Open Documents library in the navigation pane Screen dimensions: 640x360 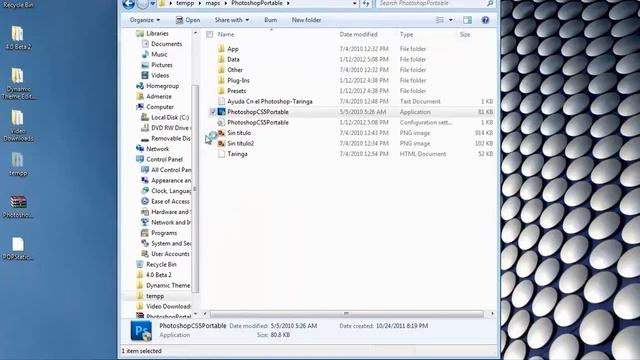point(167,44)
